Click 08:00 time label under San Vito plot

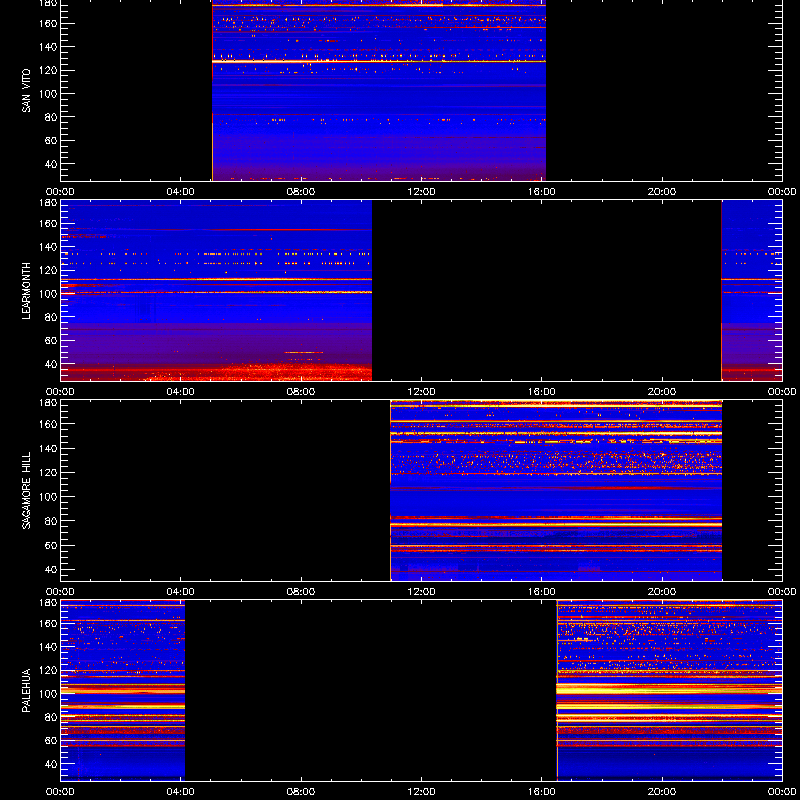pos(301,192)
